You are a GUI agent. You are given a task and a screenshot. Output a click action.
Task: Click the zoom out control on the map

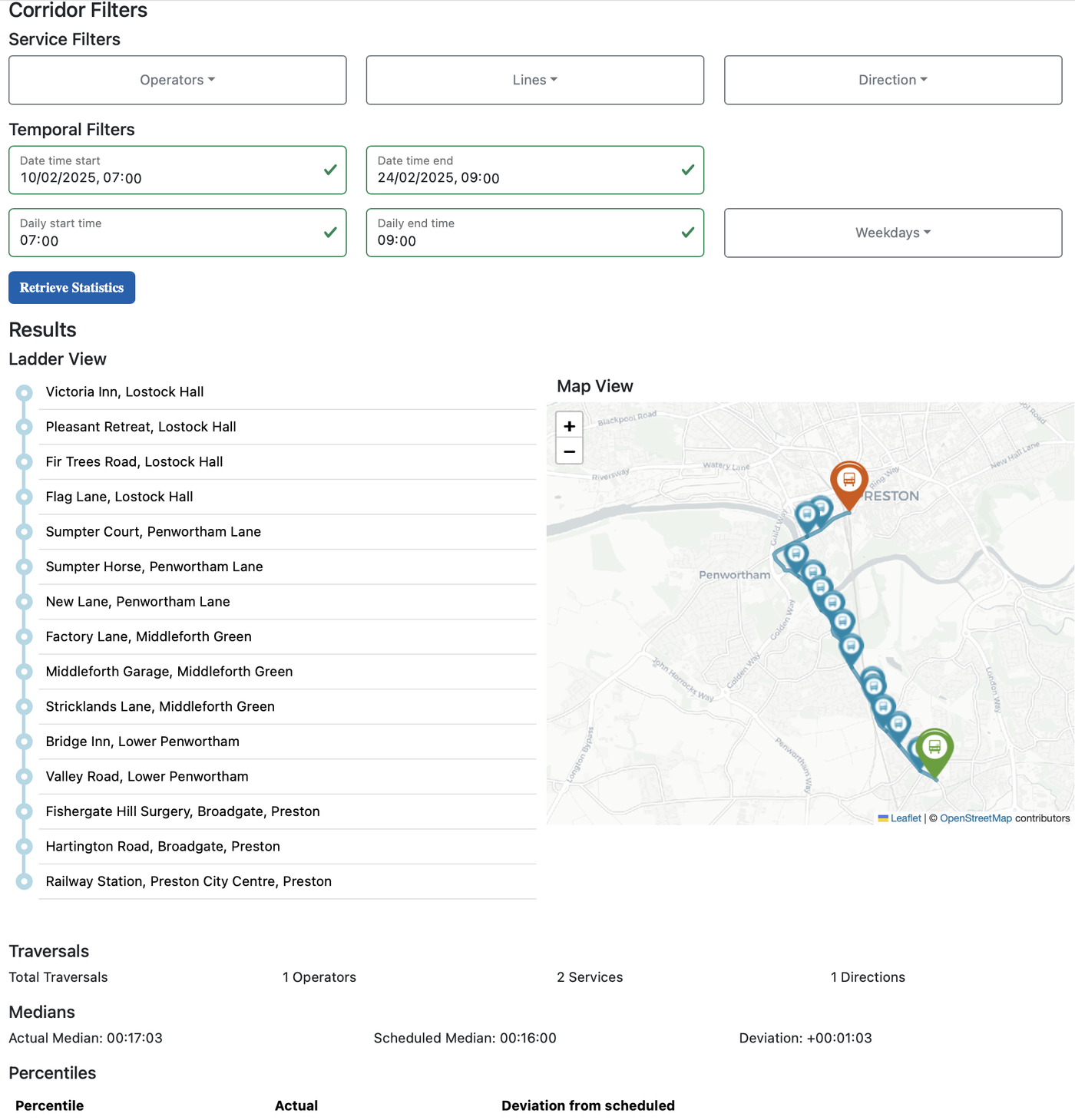click(568, 451)
